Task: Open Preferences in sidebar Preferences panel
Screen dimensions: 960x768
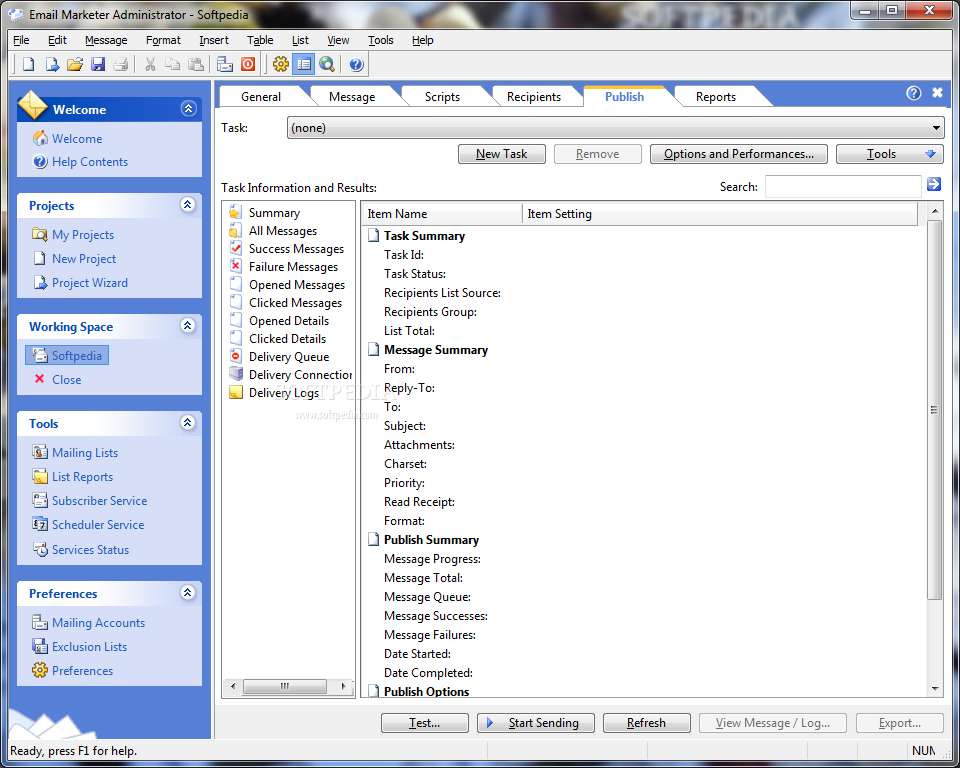Action: (82, 670)
